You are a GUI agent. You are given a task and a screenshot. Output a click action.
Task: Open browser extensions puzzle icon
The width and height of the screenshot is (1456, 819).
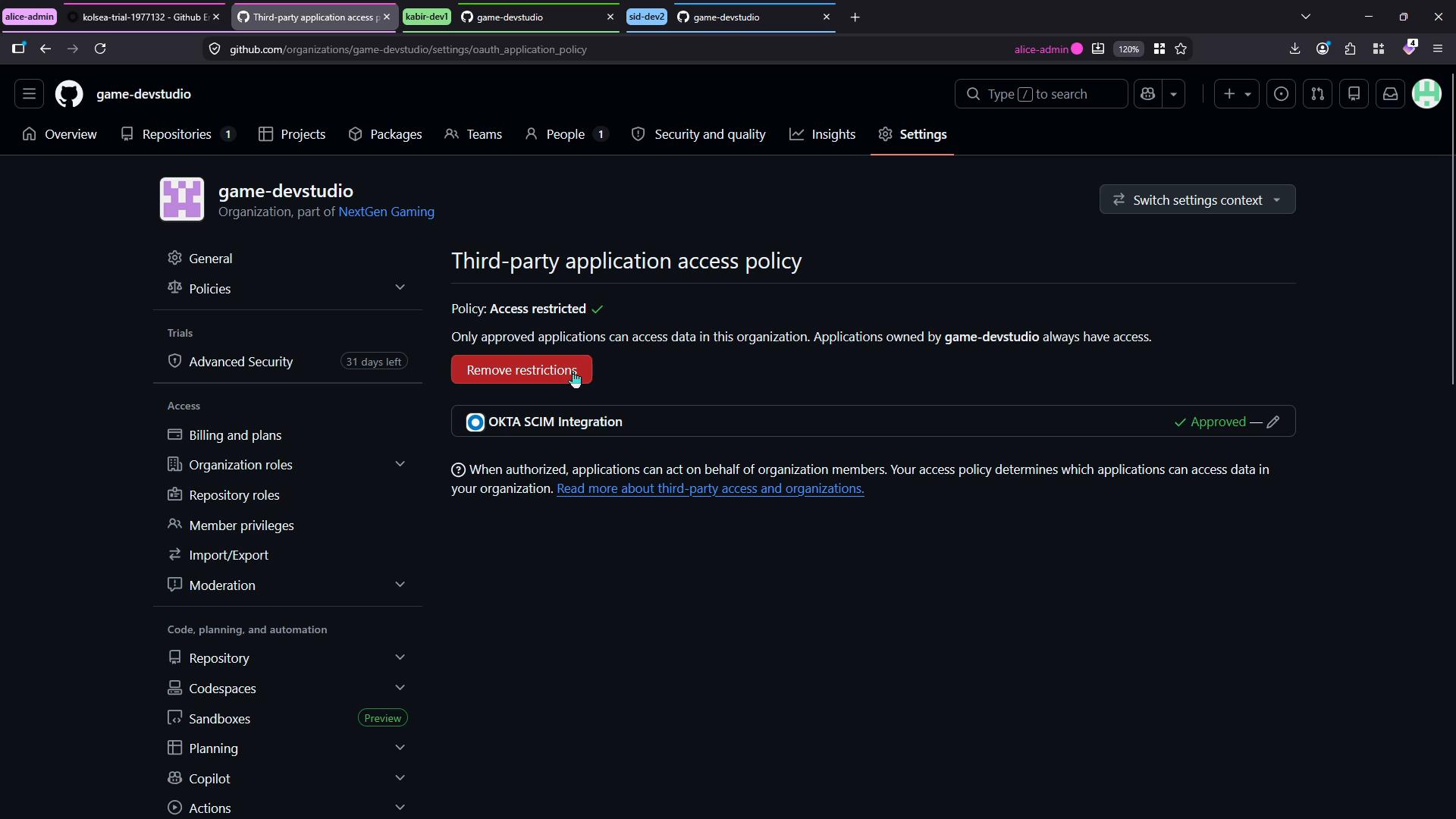tap(1350, 49)
